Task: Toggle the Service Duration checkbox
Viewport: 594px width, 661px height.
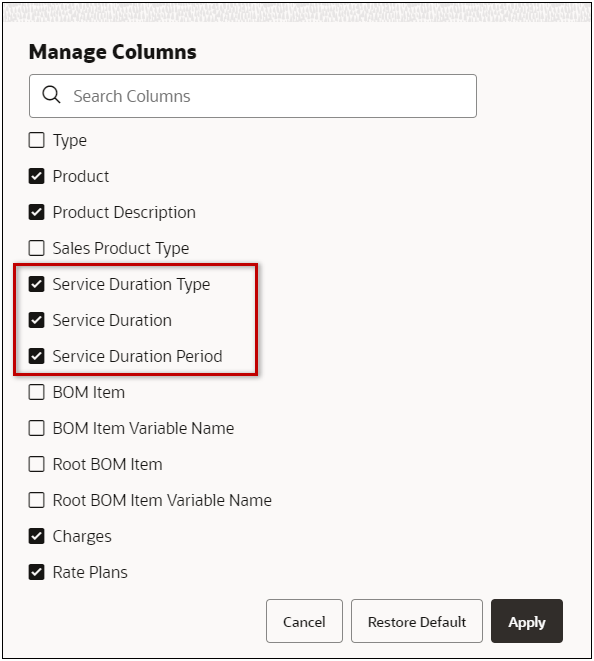Action: 37,320
